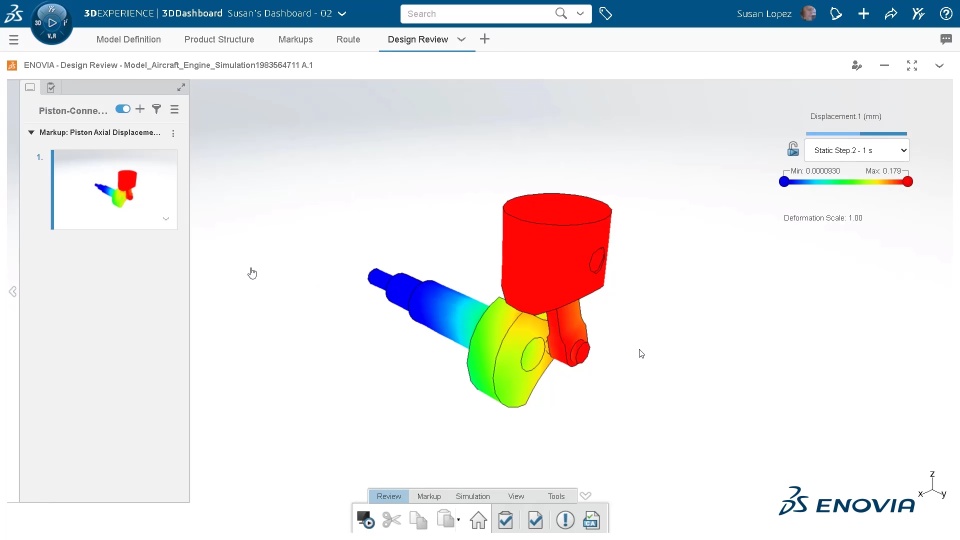
Task: Add a new dashboard tab with plus
Action: (484, 39)
